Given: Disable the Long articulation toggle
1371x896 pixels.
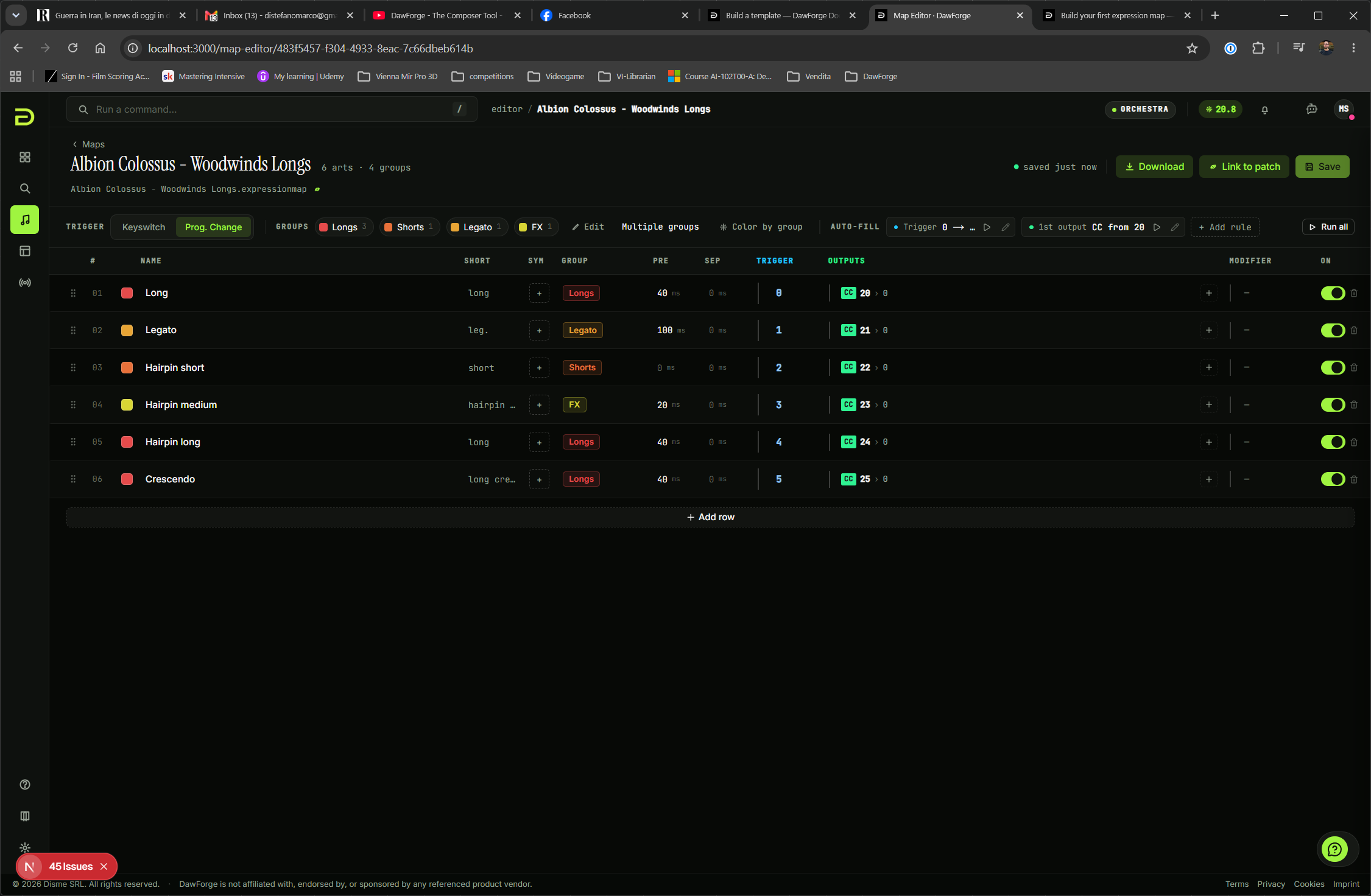Looking at the screenshot, I should (x=1333, y=293).
